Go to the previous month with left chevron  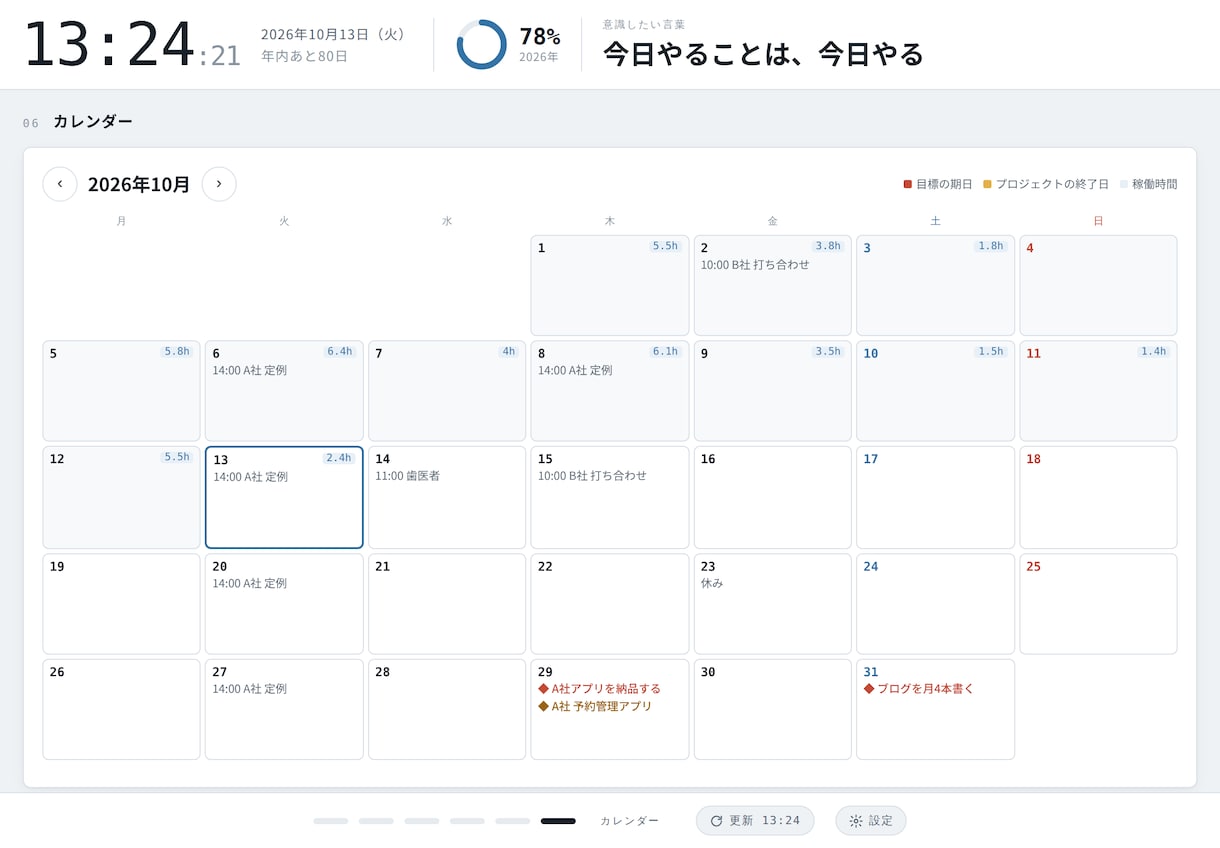pos(60,184)
